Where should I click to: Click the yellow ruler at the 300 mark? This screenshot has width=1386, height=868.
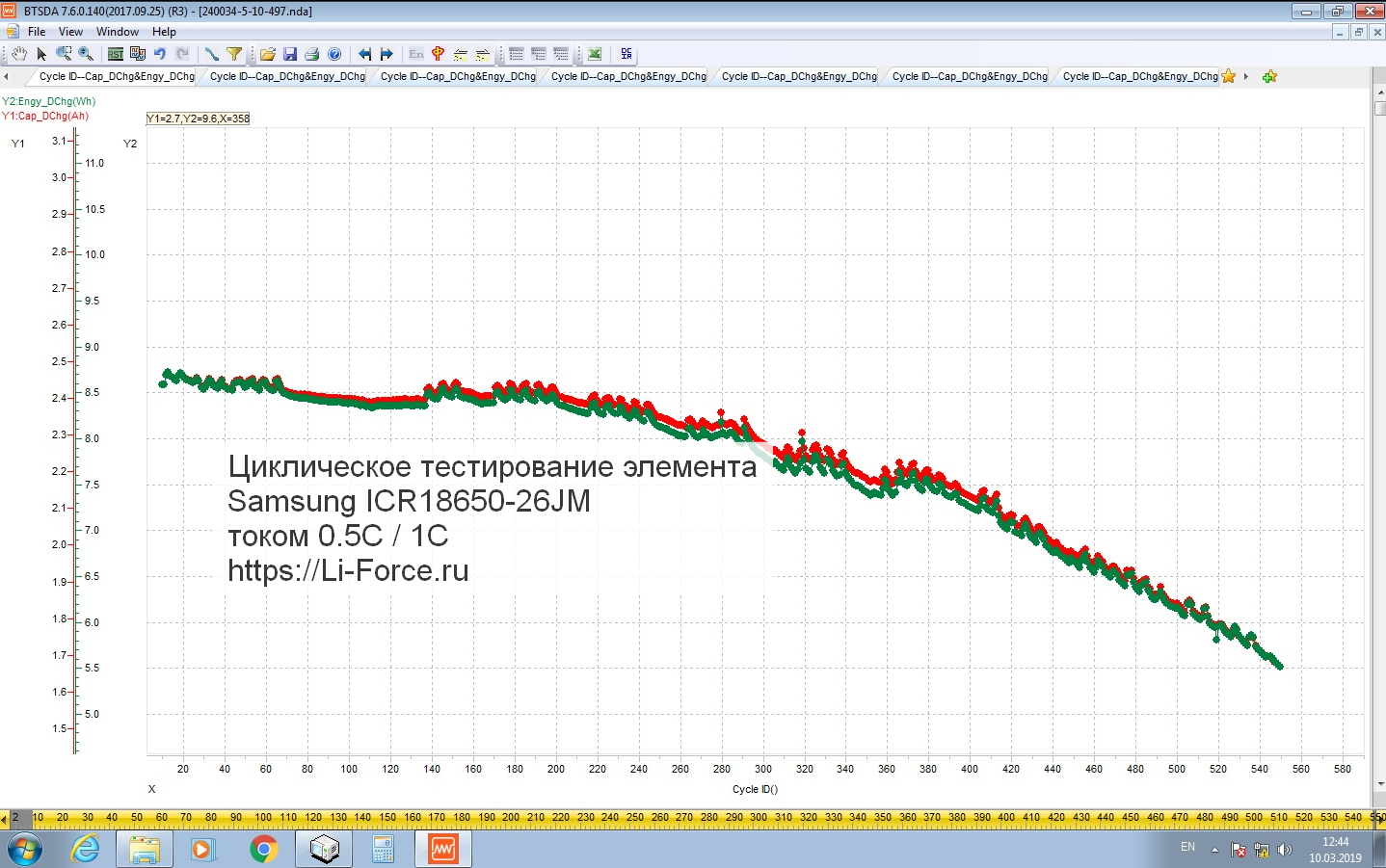click(759, 818)
